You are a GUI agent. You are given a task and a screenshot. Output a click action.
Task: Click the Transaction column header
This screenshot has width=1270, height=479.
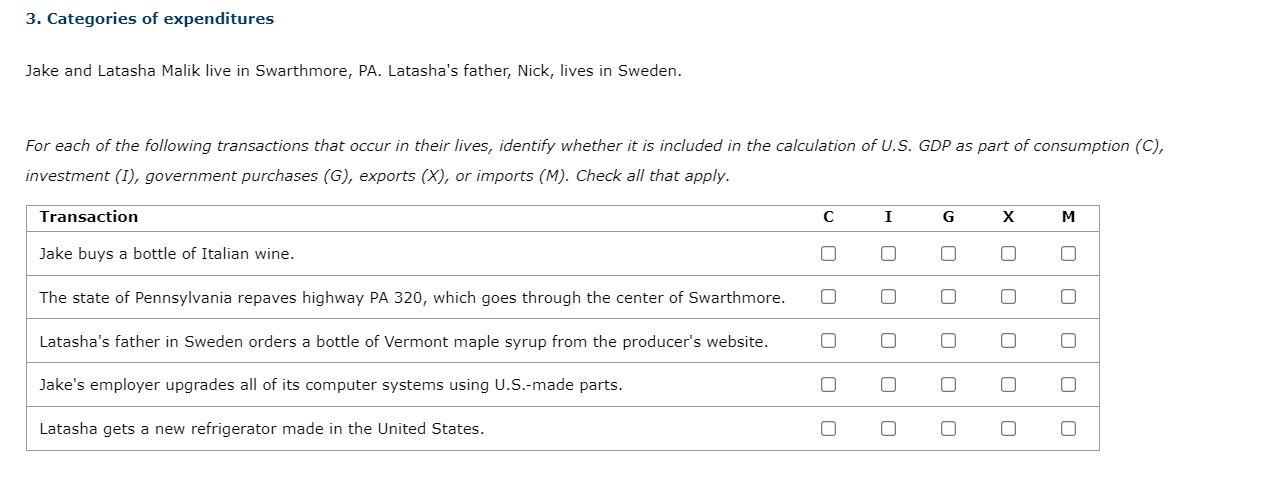tap(89, 217)
